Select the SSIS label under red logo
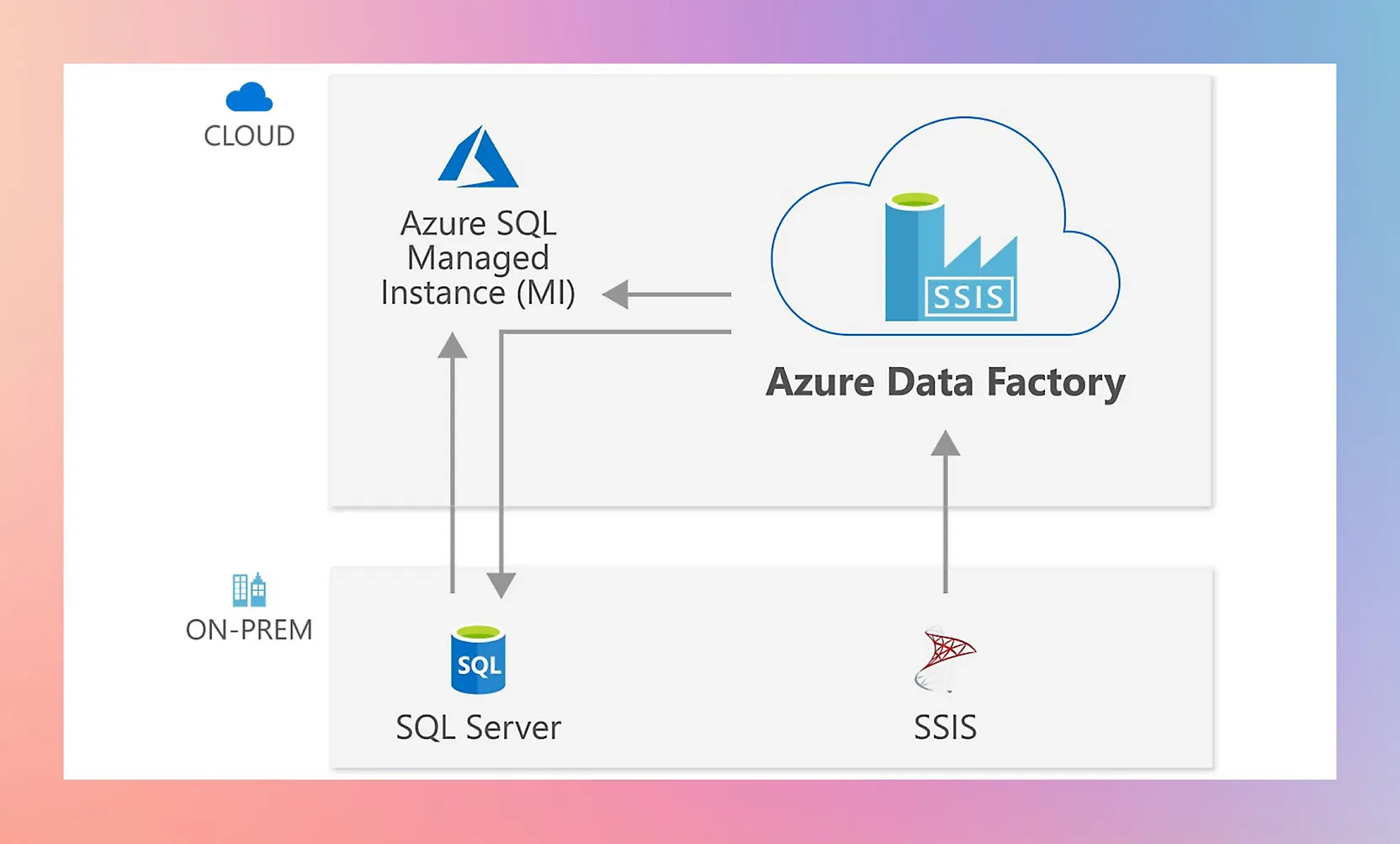This screenshot has height=844, width=1400. [x=945, y=727]
